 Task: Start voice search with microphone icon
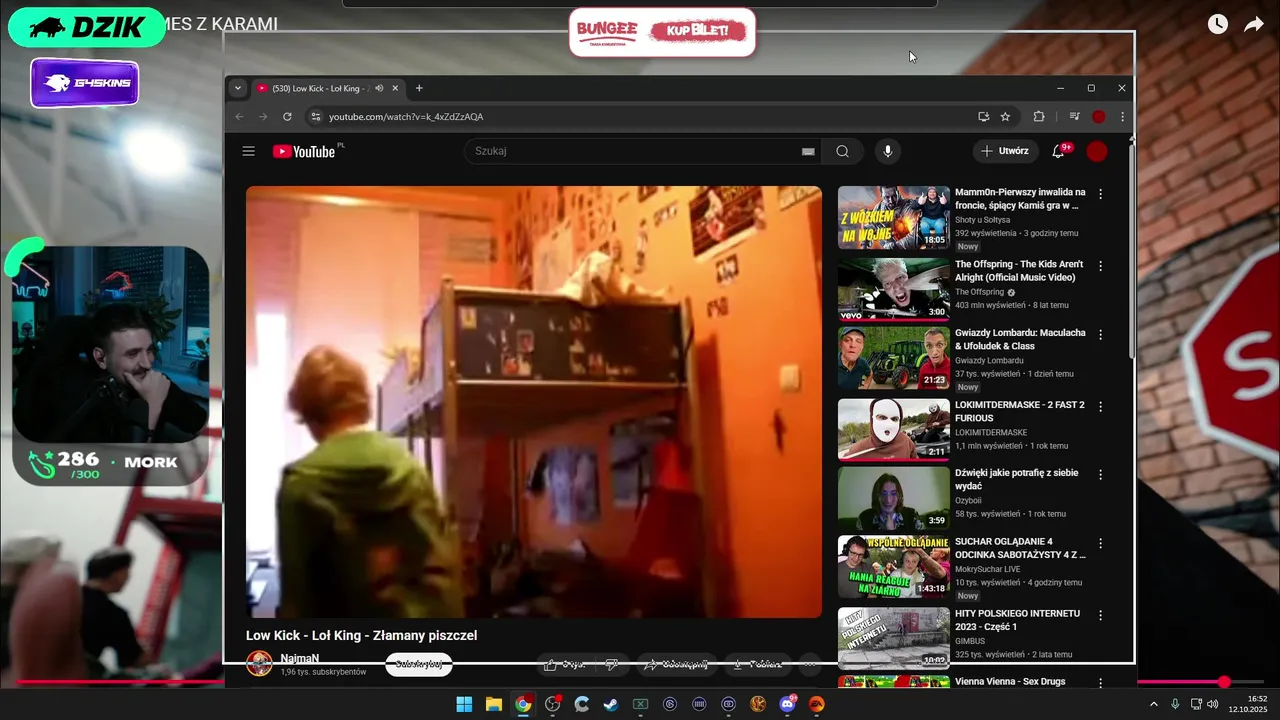887,151
